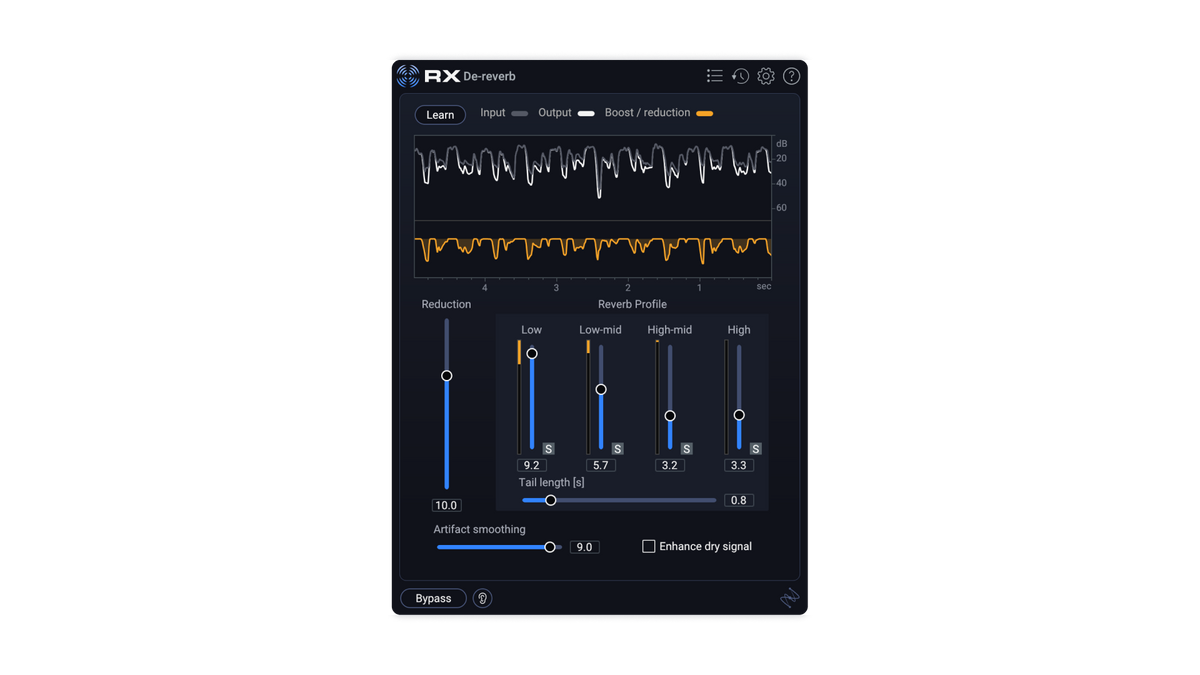The width and height of the screenshot is (1200, 675).
Task: Click the Reduction slider handle
Action: (x=447, y=376)
